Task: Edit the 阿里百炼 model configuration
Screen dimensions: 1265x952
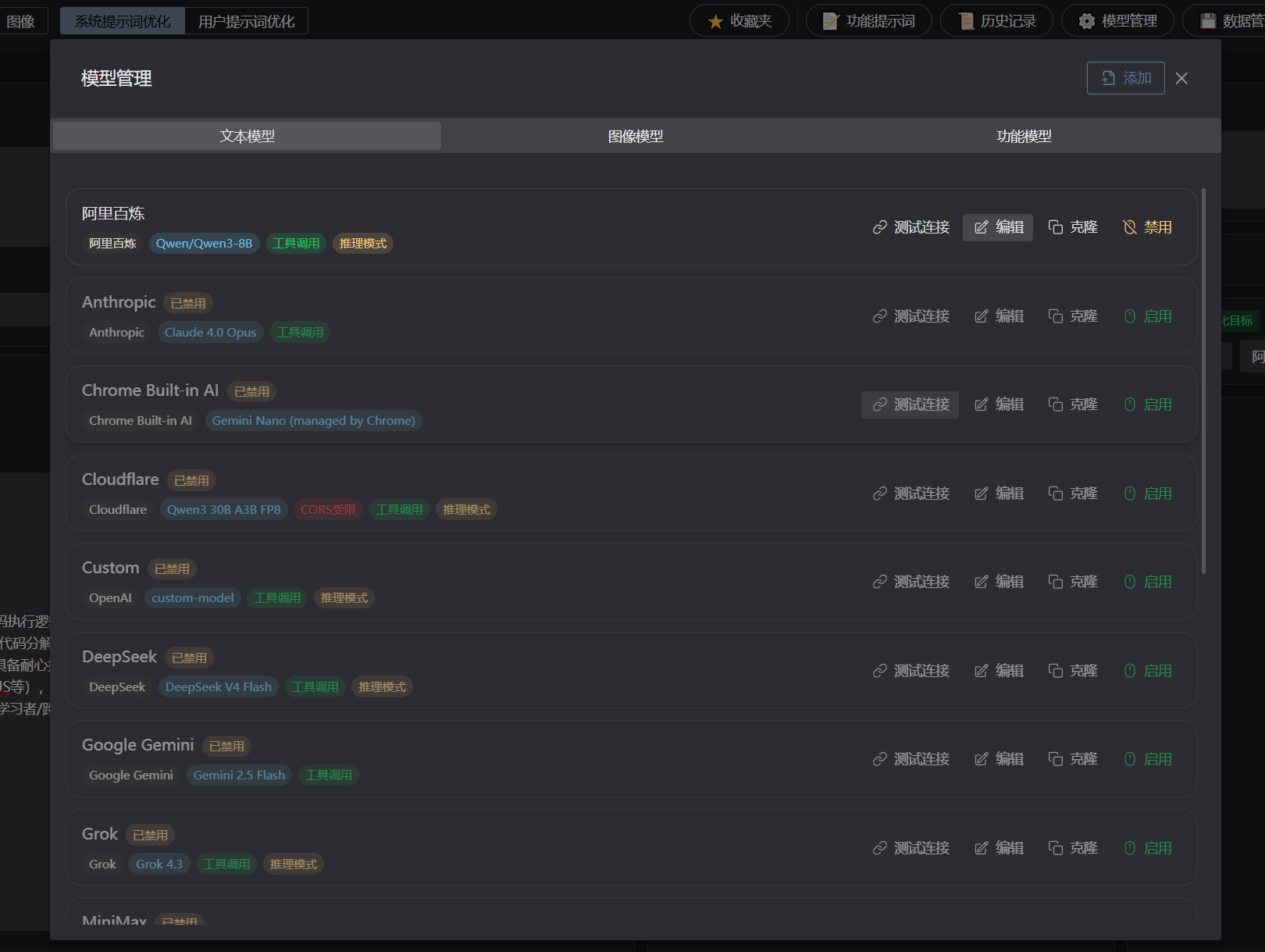Action: click(x=998, y=227)
